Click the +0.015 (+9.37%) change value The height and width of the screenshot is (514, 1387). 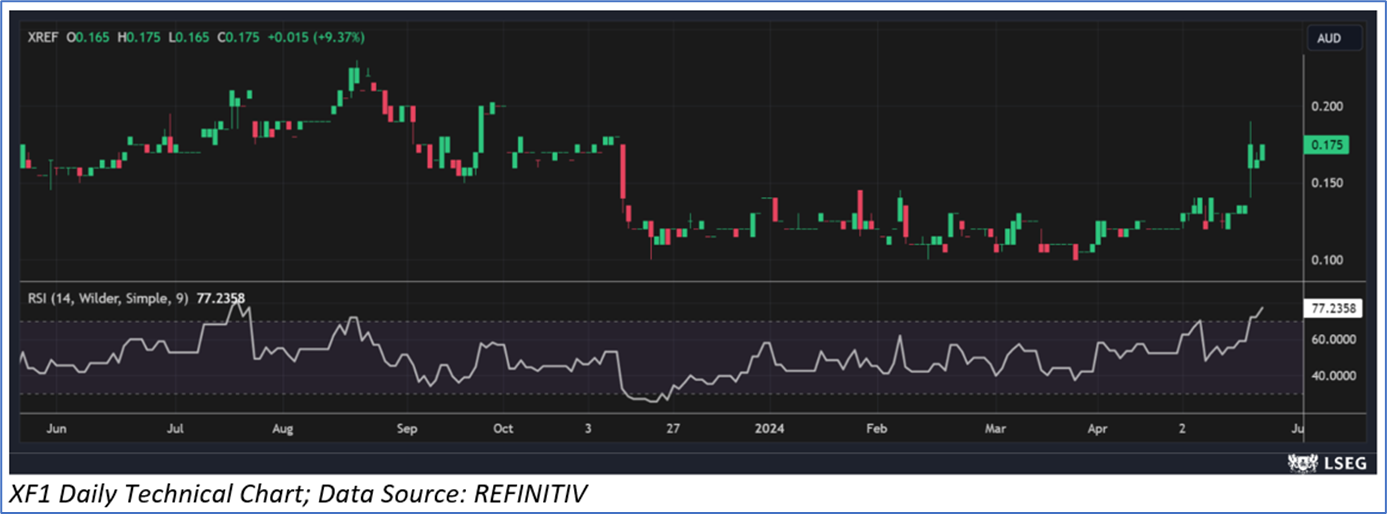pos(314,37)
